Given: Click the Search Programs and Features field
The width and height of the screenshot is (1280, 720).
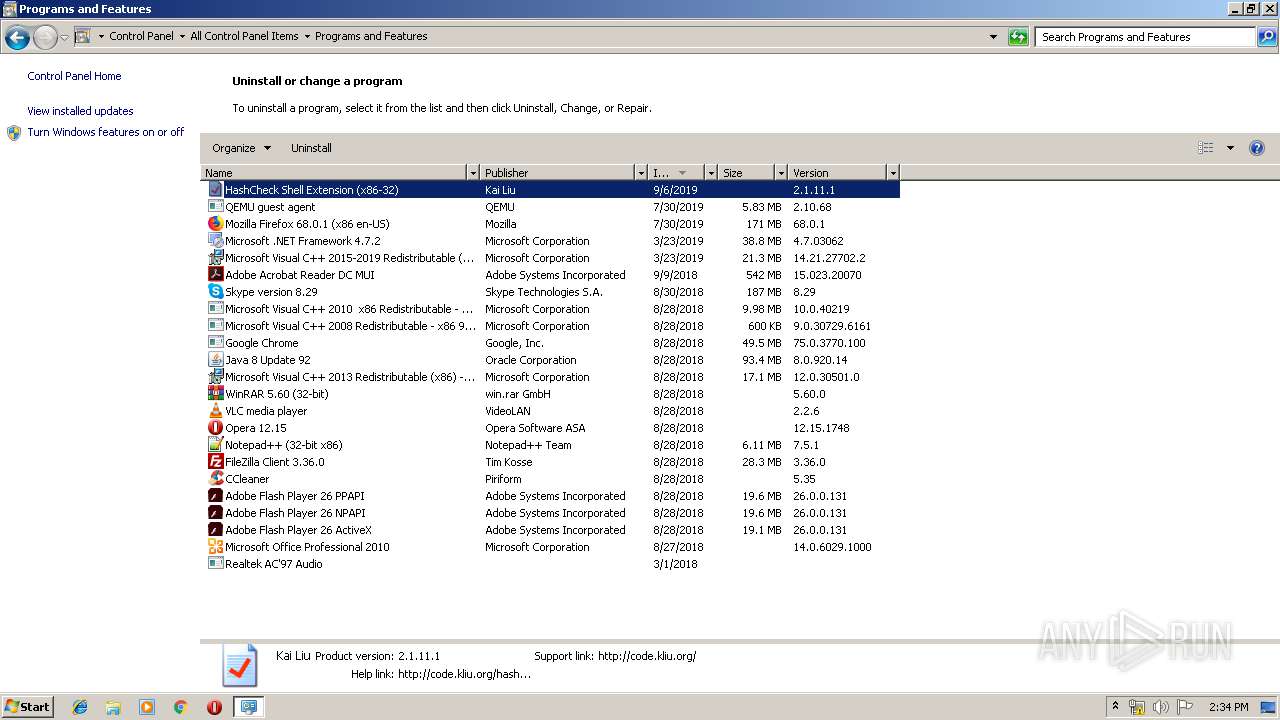Looking at the screenshot, I should point(1146,37).
